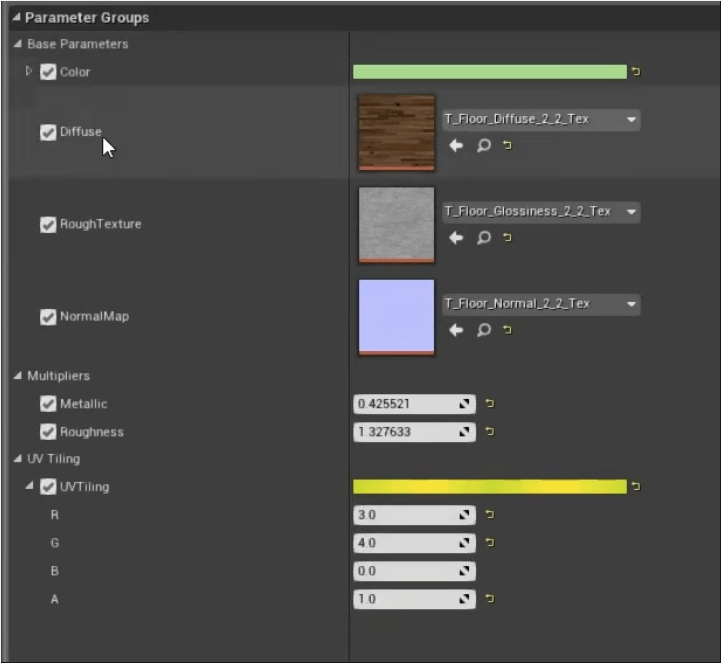Screen dimensions: 721x663
Task: Collapse the Parameter Groups section
Action: [x=17, y=17]
